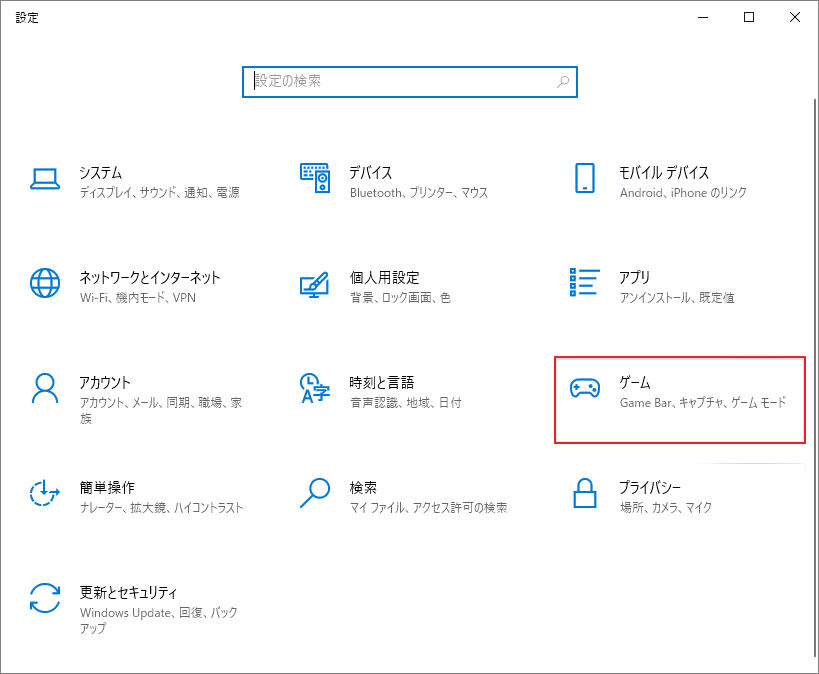Click the ネットワークとインターネット globe icon
The height and width of the screenshot is (674, 819).
[x=45, y=283]
